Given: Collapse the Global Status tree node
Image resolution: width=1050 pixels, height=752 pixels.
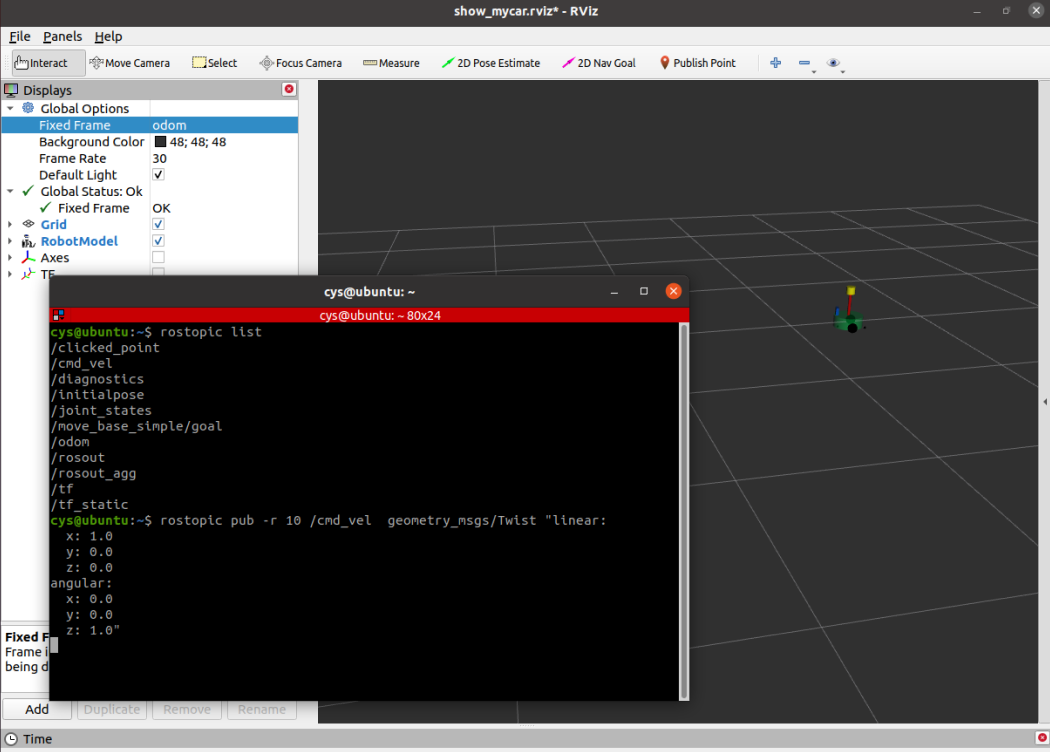Looking at the screenshot, I should click(10, 192).
